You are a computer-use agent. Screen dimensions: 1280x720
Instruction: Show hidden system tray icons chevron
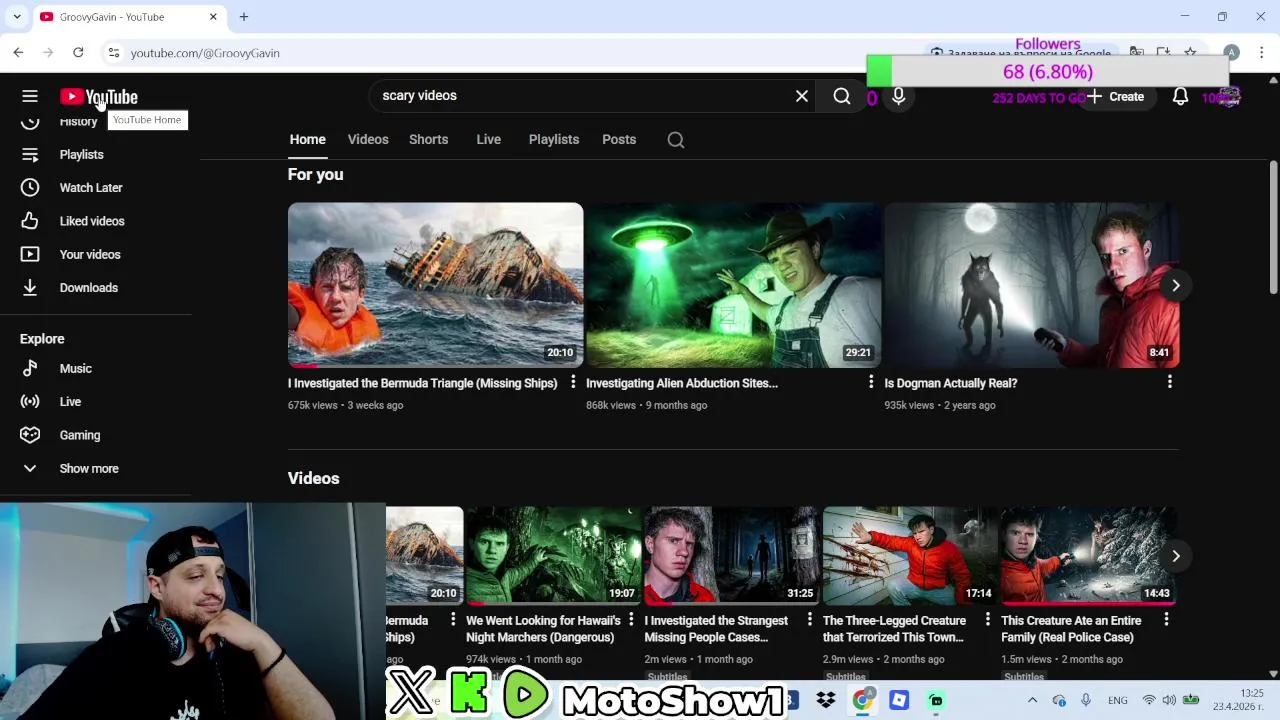point(1032,700)
